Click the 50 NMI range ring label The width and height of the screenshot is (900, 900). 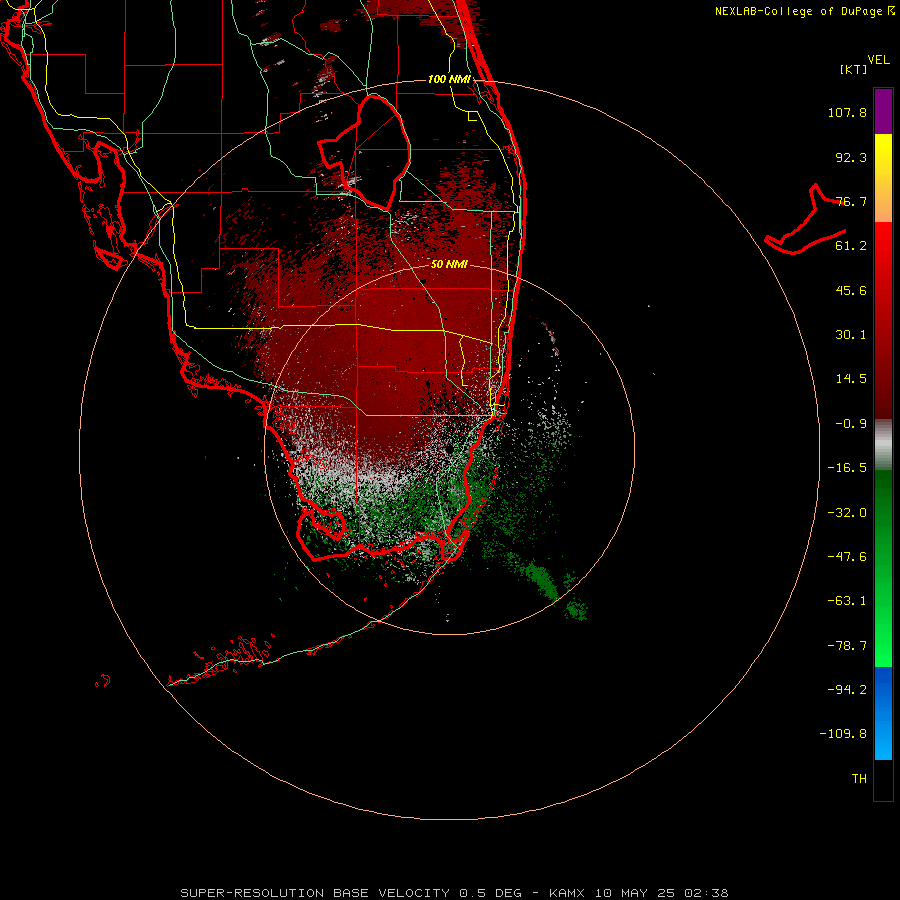tap(449, 265)
